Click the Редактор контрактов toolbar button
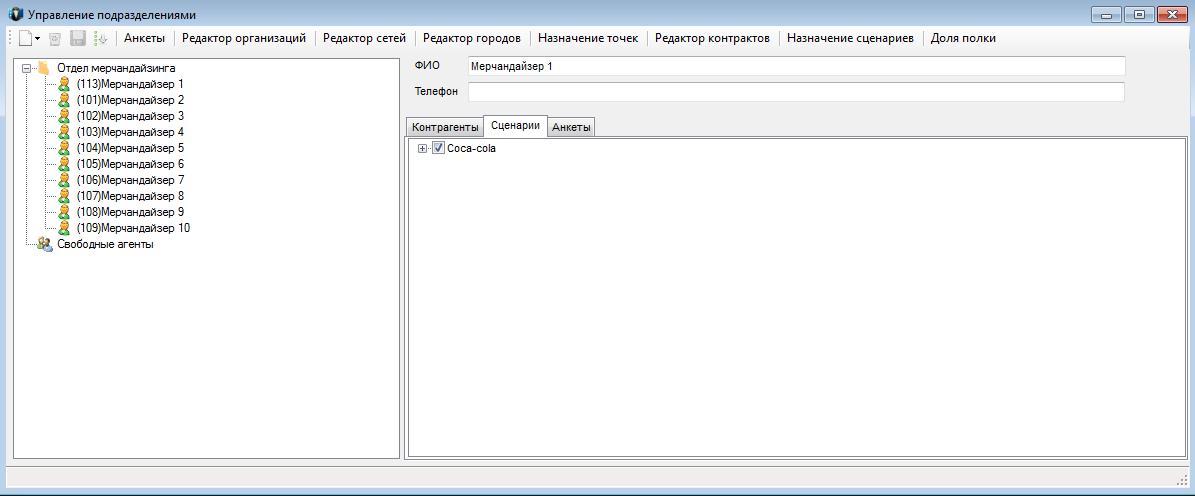1195x496 pixels. click(x=712, y=38)
